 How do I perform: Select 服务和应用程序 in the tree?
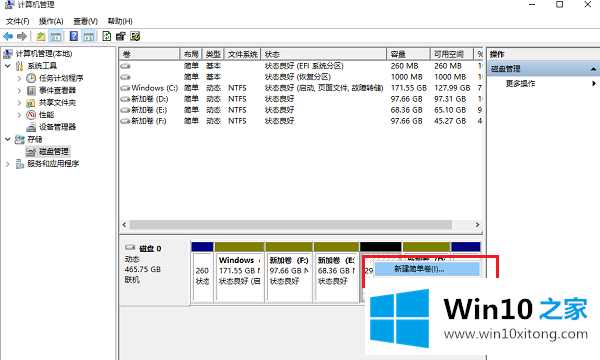click(x=53, y=164)
